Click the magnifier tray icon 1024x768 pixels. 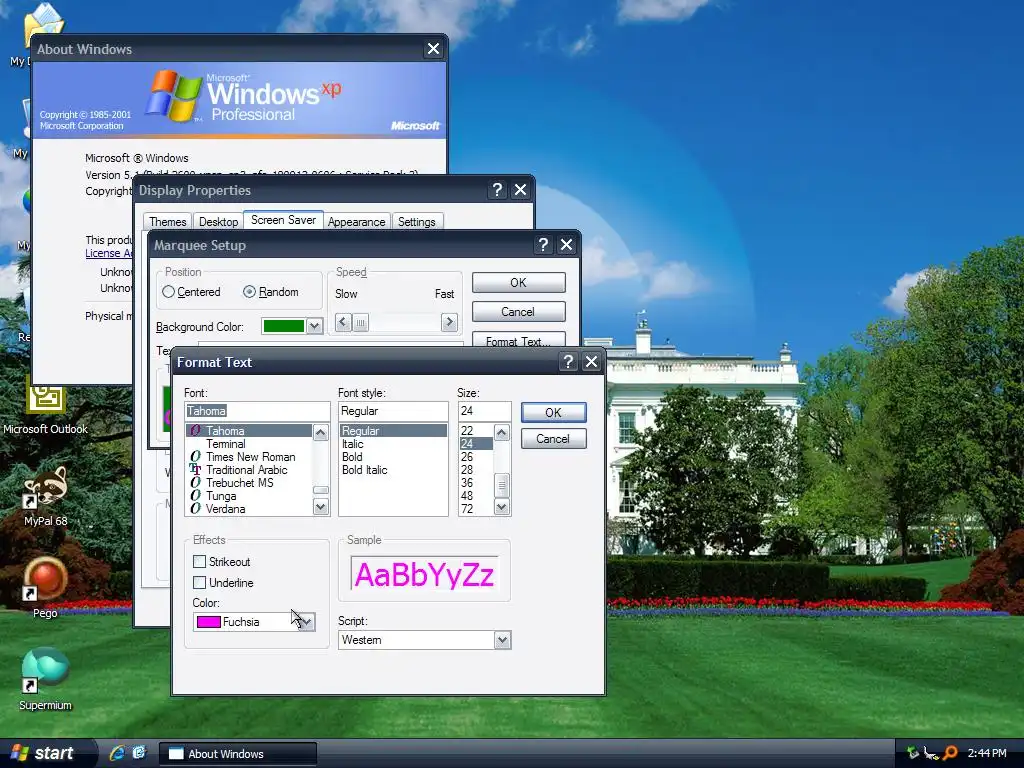pos(950,753)
